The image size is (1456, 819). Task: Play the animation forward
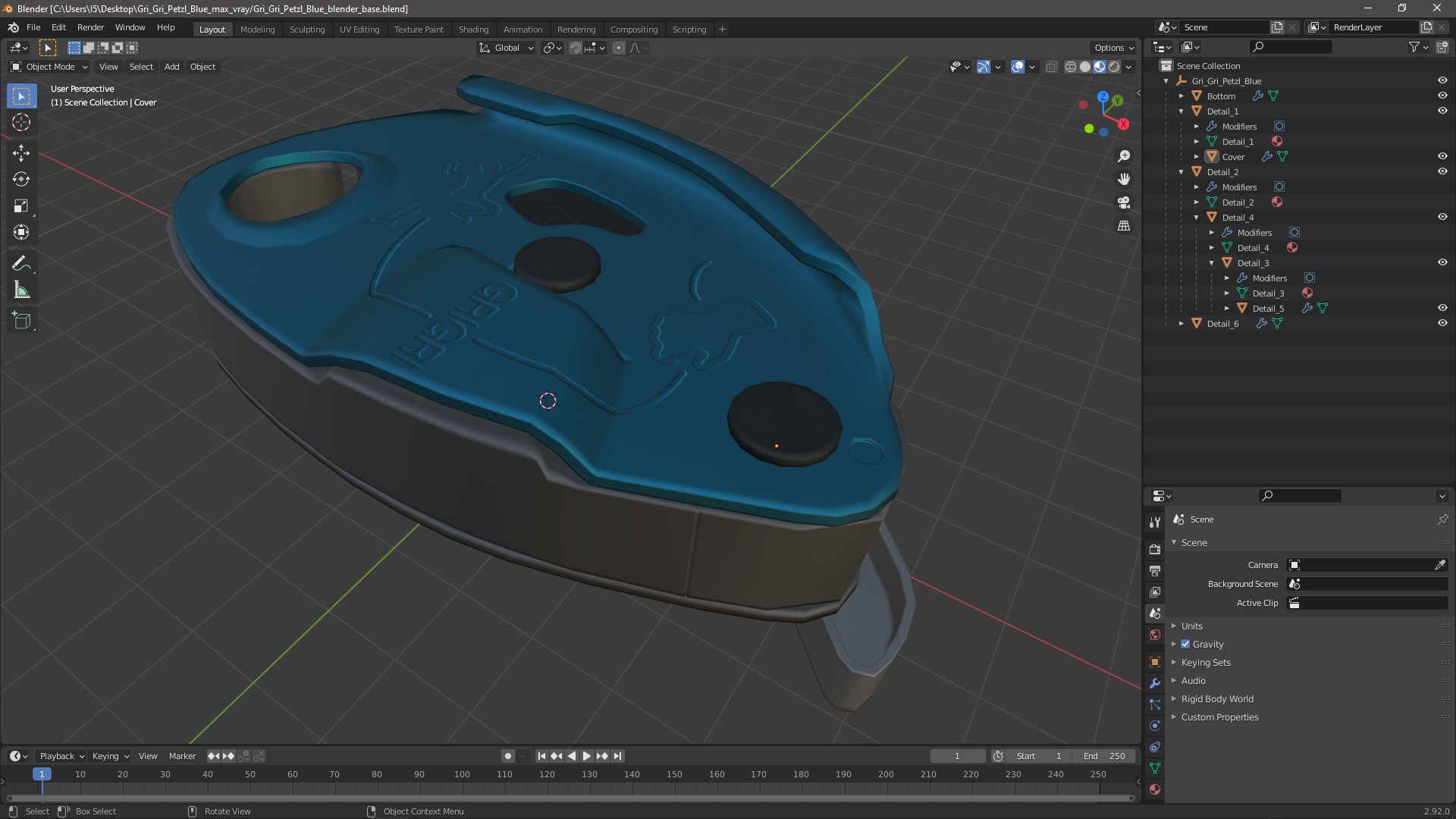pos(587,756)
